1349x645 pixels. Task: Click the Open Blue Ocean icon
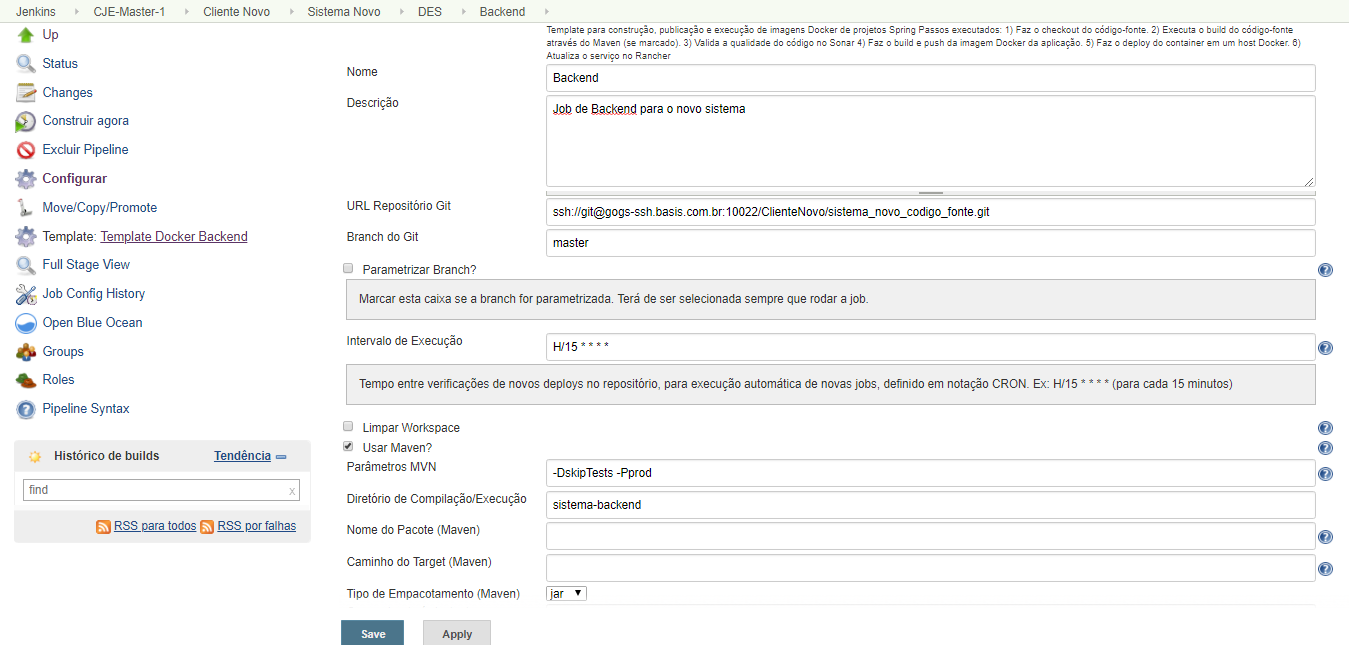pyautogui.click(x=25, y=323)
